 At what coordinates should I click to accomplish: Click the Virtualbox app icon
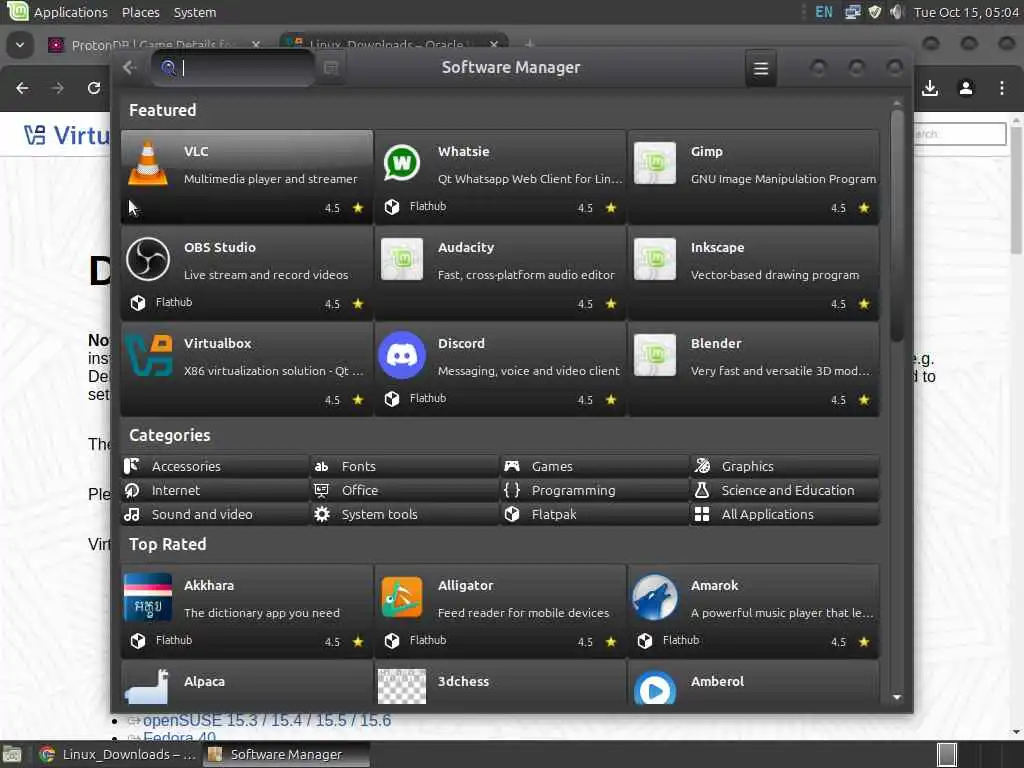[149, 355]
